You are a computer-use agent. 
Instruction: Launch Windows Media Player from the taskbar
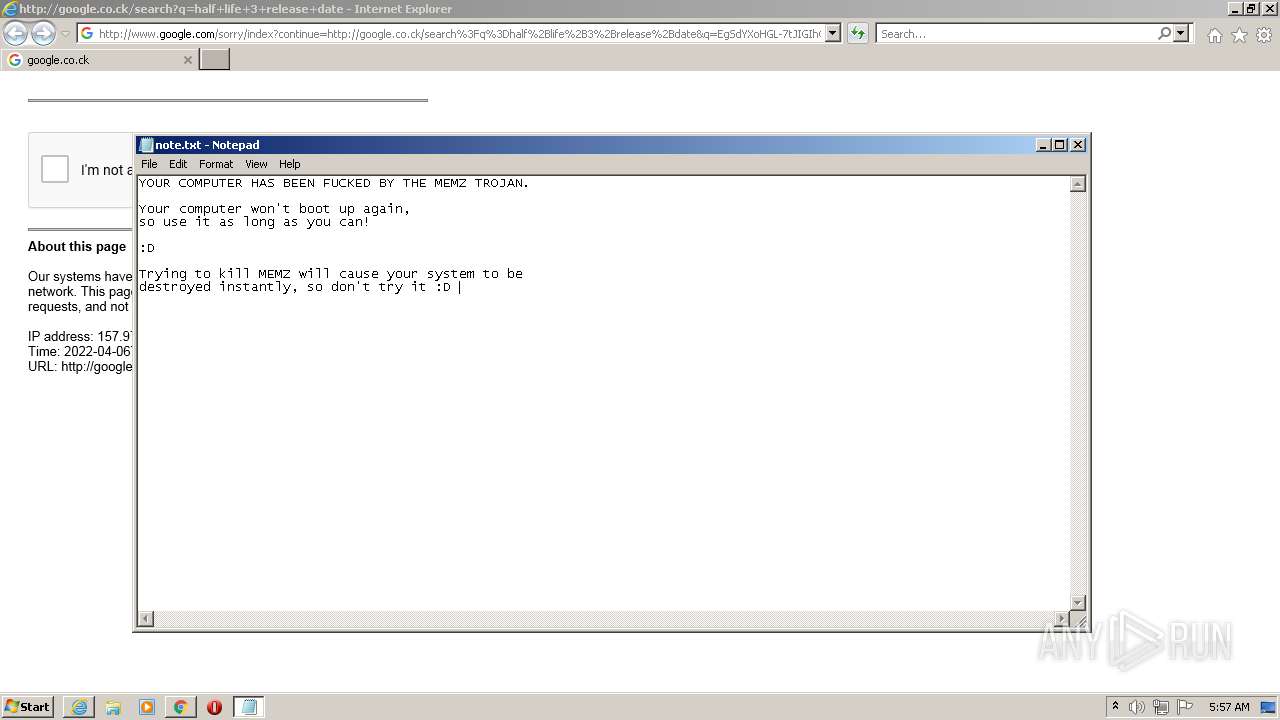coord(147,707)
